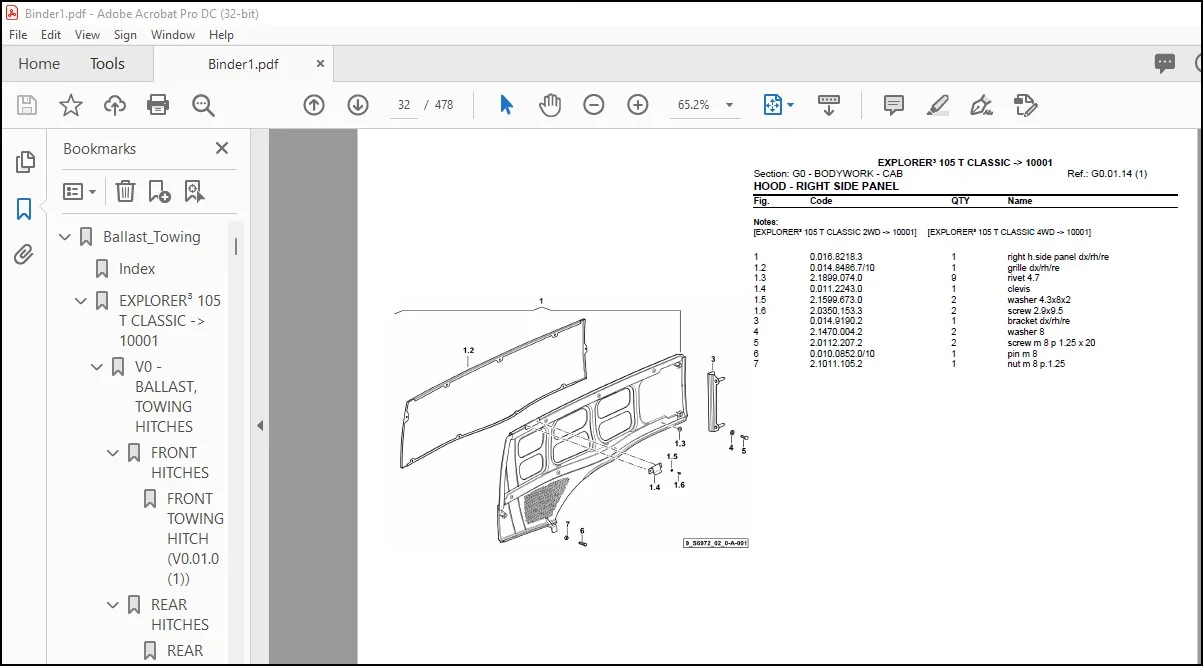The image size is (1203, 666).
Task: Open Page Thumbnails panel icon
Action: click(25, 162)
